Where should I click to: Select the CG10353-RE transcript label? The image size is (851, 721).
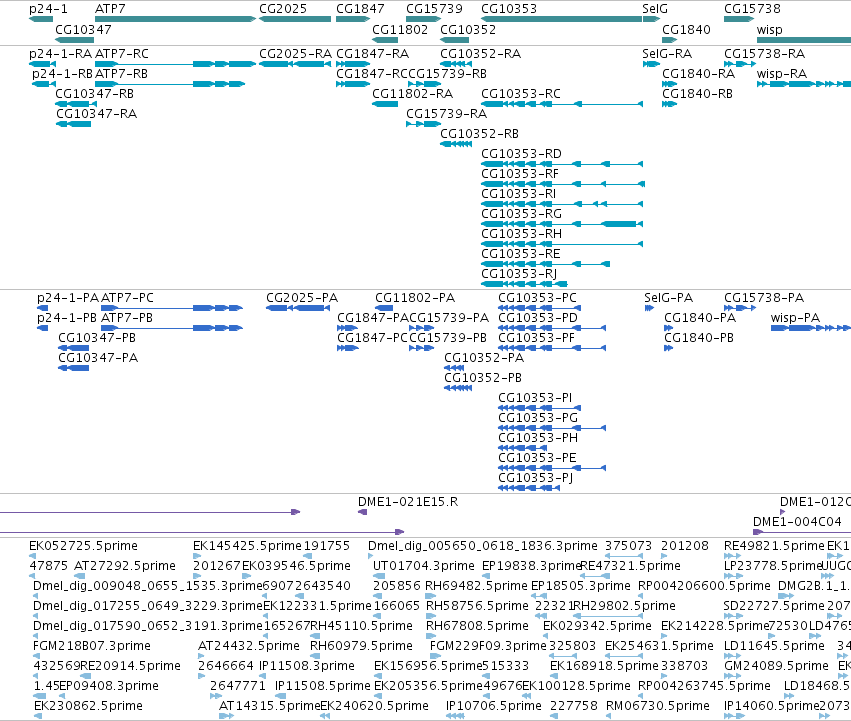521,255
